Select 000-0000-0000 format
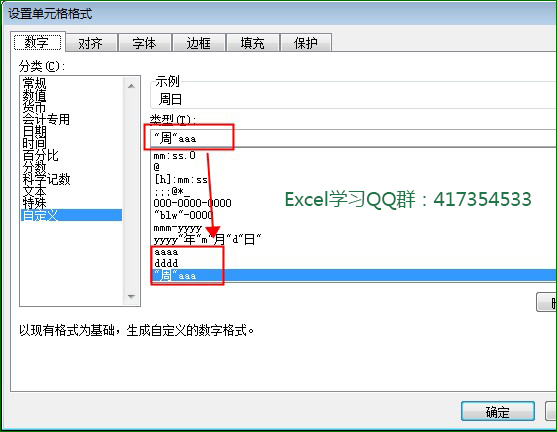 point(353,203)
